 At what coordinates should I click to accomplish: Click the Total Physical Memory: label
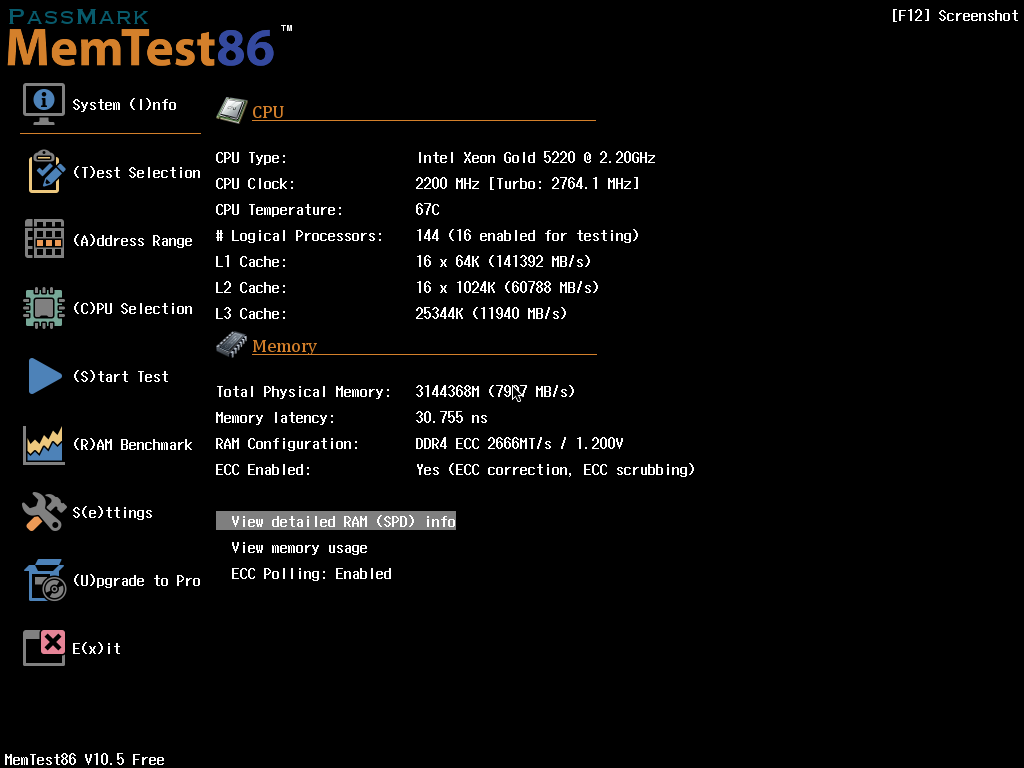[304, 392]
